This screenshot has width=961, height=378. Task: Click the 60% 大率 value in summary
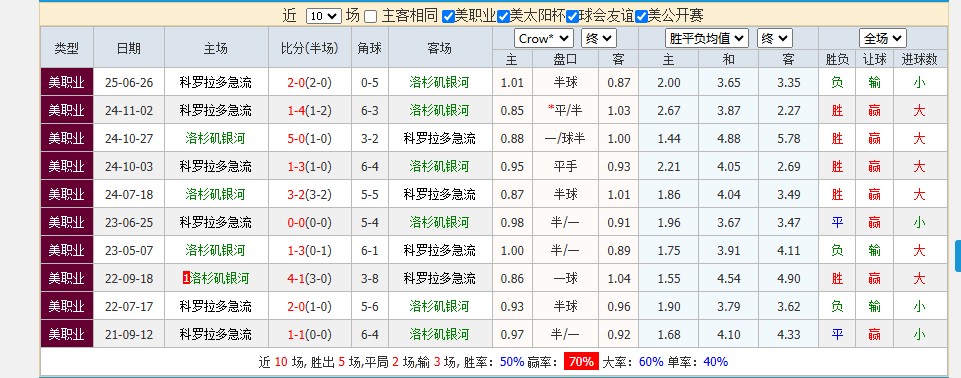tap(651, 361)
